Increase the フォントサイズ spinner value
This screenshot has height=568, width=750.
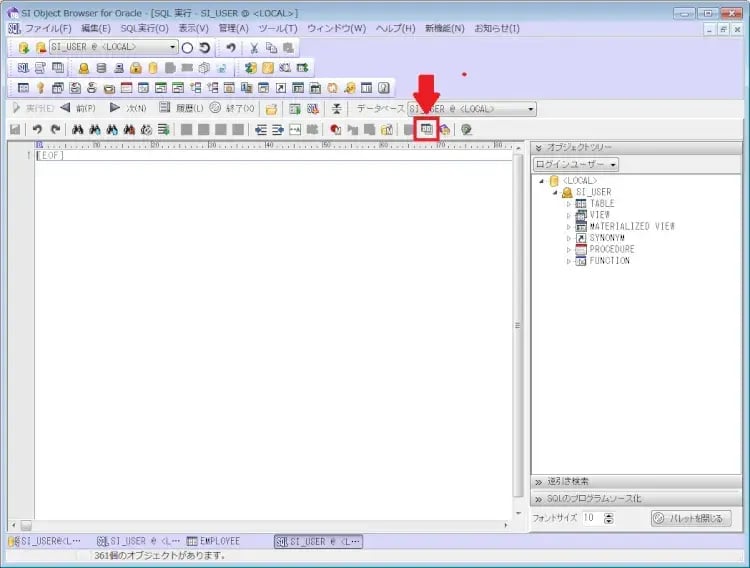609,515
